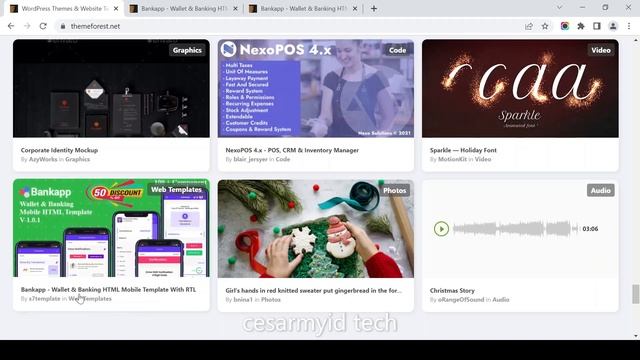Open the Sparkle Holiday Font thumbnail

(520, 88)
